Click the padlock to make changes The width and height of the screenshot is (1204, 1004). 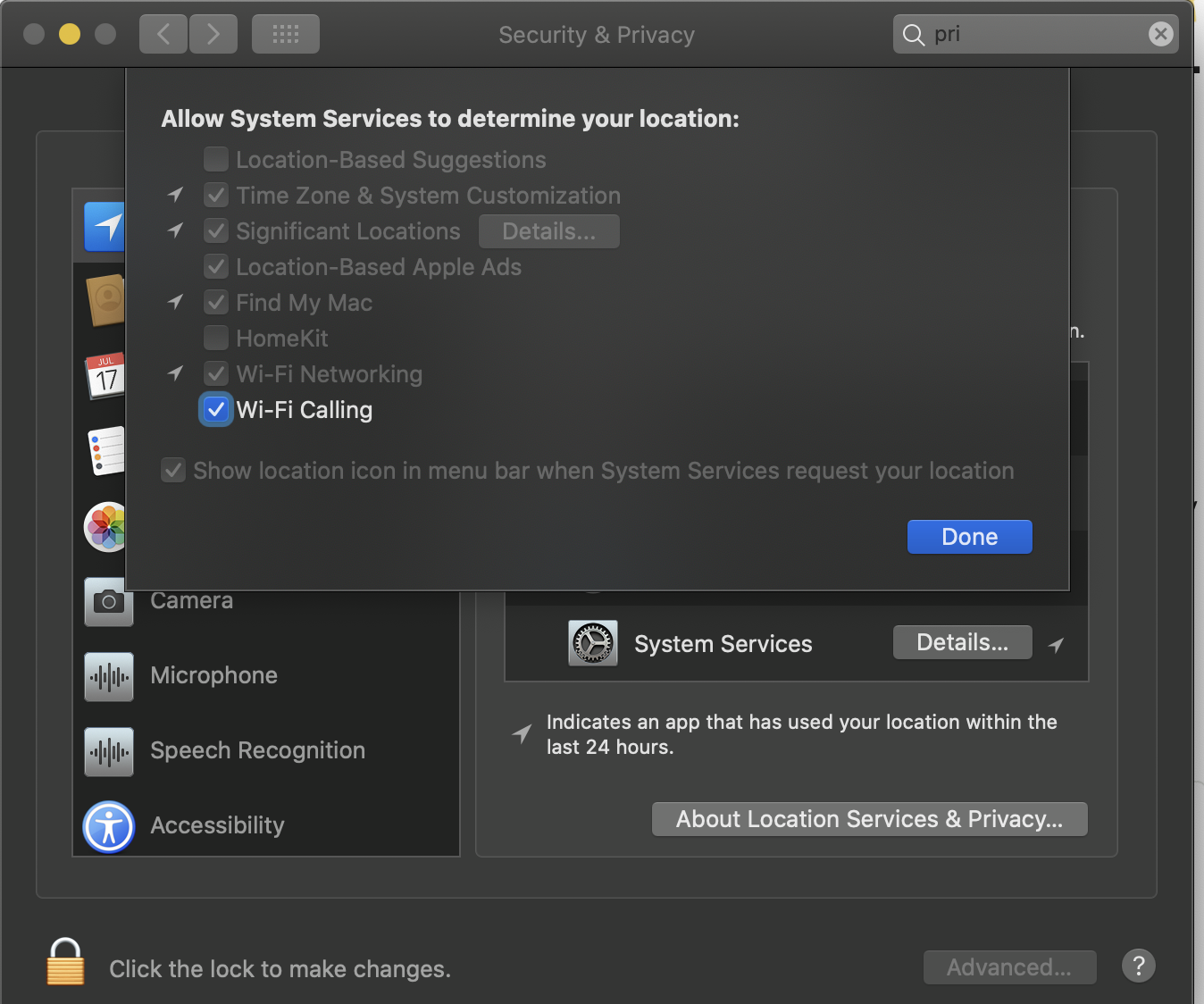click(x=65, y=961)
